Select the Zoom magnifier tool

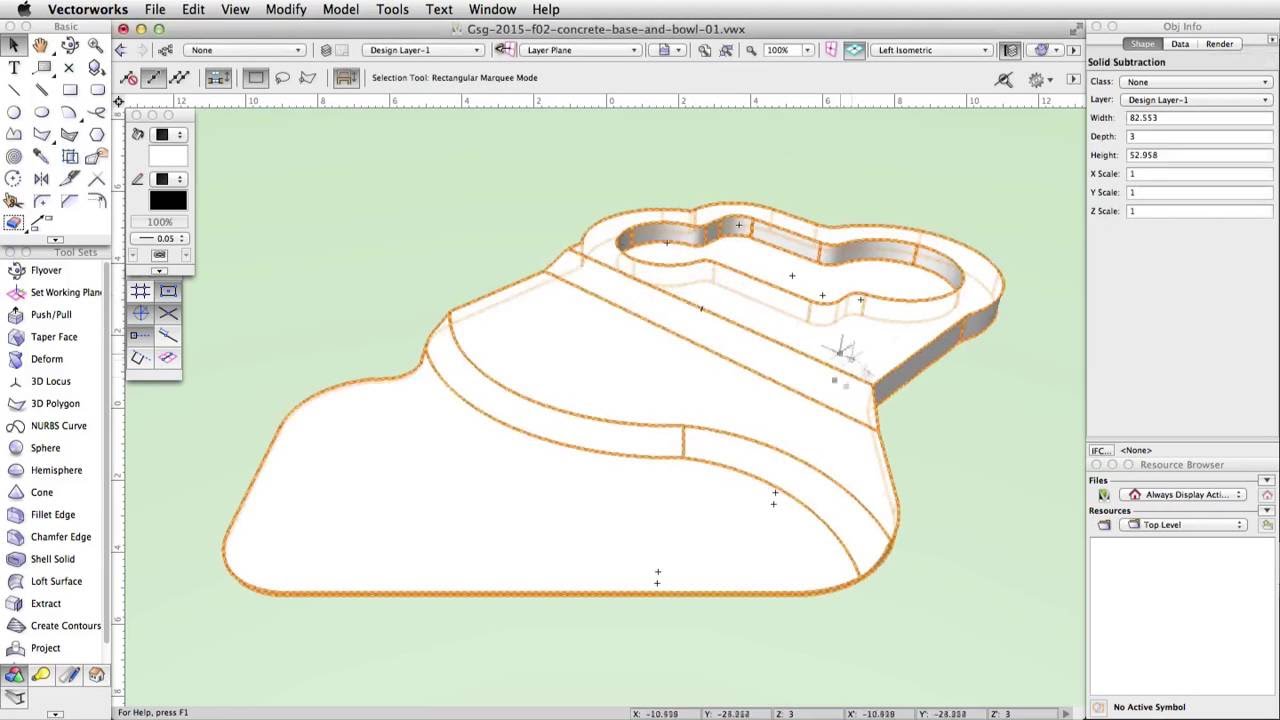tap(96, 45)
